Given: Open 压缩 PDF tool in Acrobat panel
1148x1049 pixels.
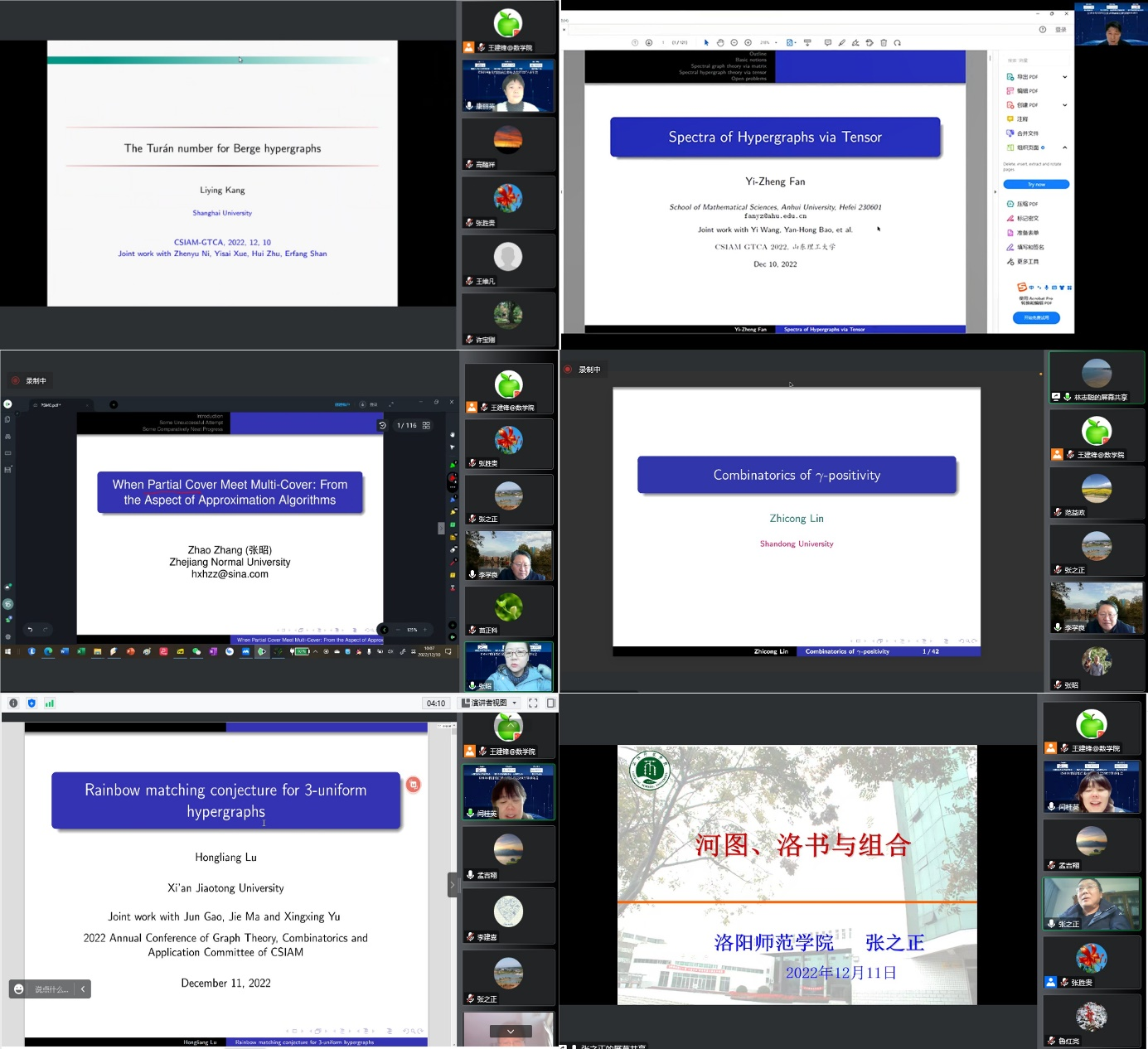Looking at the screenshot, I should [1022, 204].
